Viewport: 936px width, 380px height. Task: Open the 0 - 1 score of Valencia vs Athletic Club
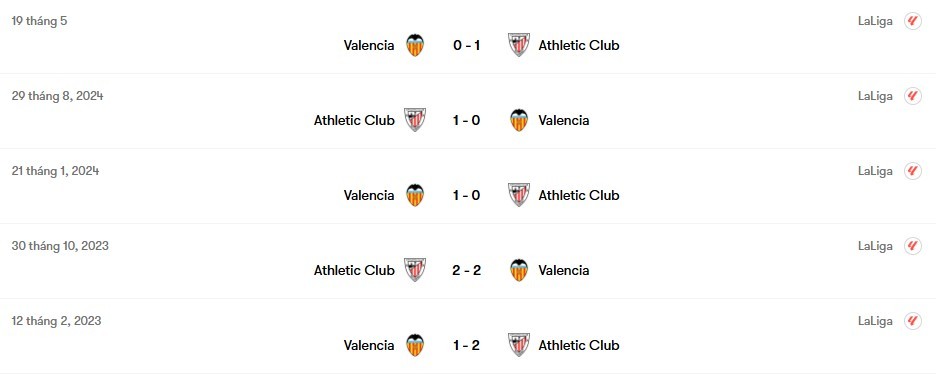coord(466,45)
